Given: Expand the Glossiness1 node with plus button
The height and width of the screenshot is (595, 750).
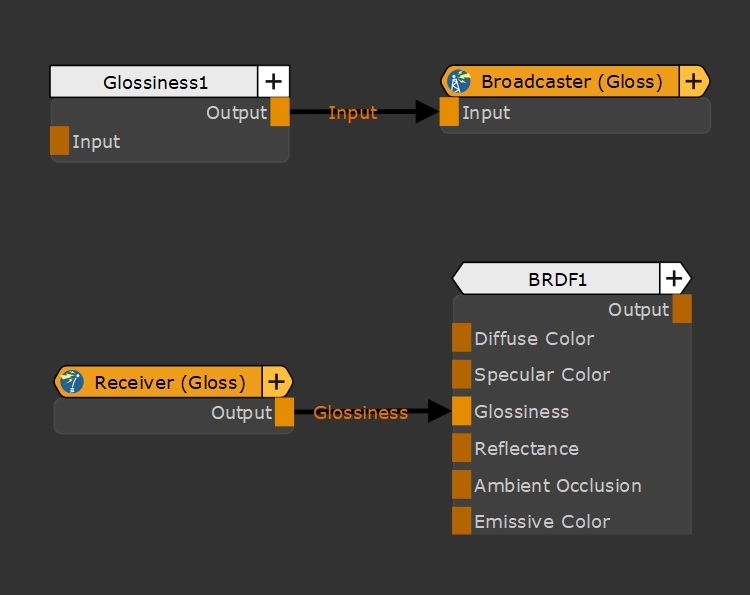Looking at the screenshot, I should pos(273,82).
